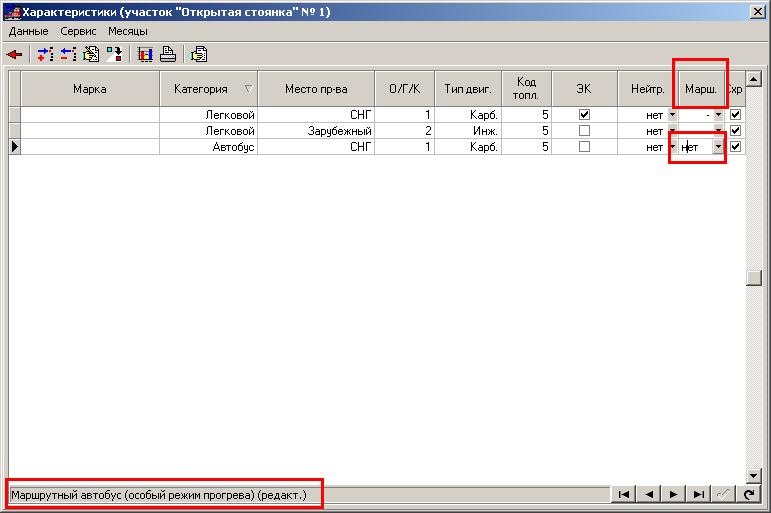
Task: Click the add row (plus) toolbar icon
Action: pos(44,55)
